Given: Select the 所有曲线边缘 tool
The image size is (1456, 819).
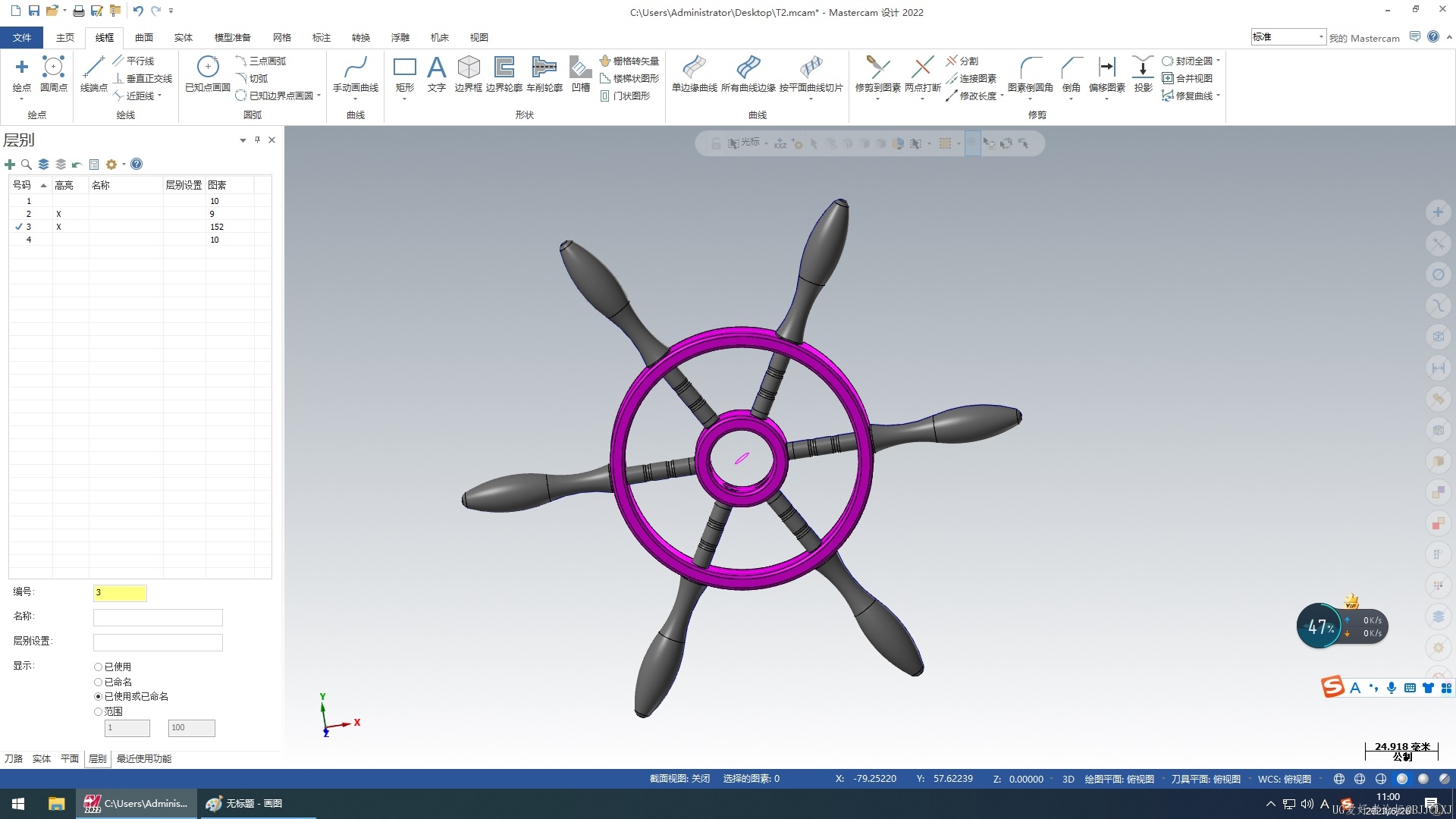Looking at the screenshot, I should click(x=748, y=74).
